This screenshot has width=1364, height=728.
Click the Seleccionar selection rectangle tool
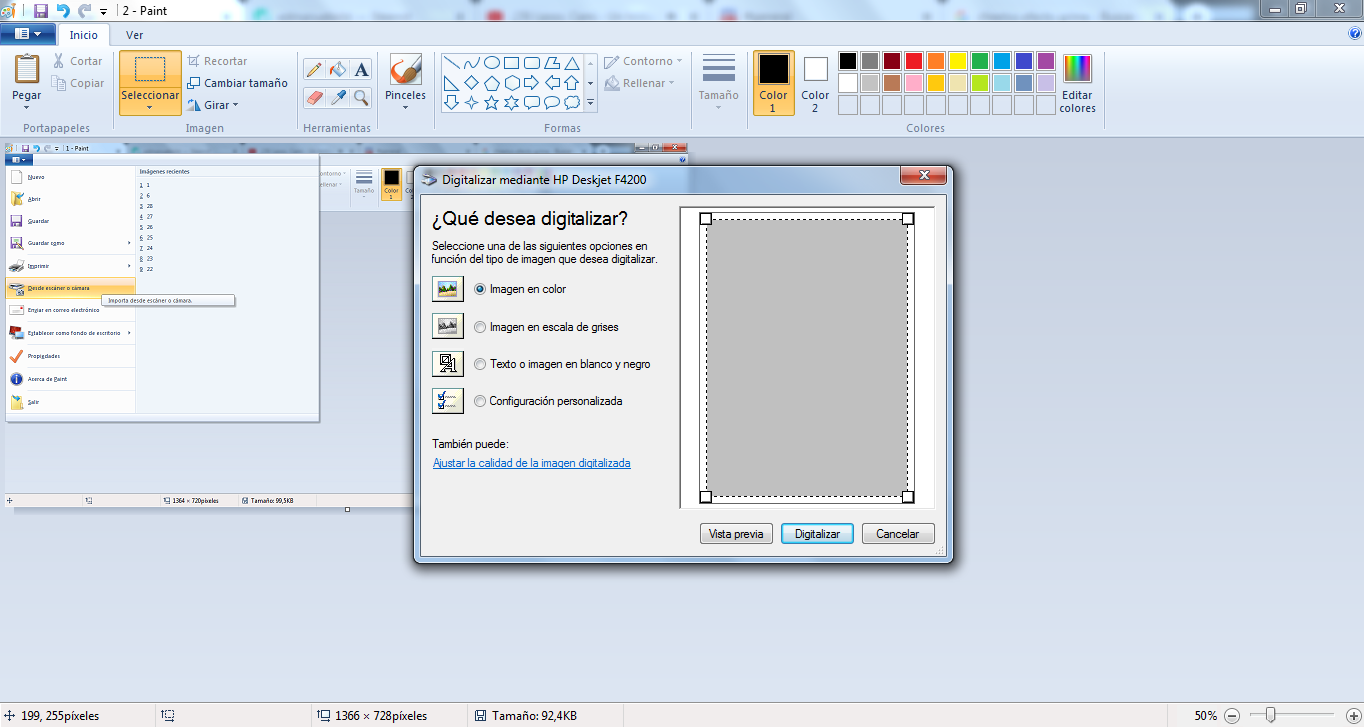[150, 70]
